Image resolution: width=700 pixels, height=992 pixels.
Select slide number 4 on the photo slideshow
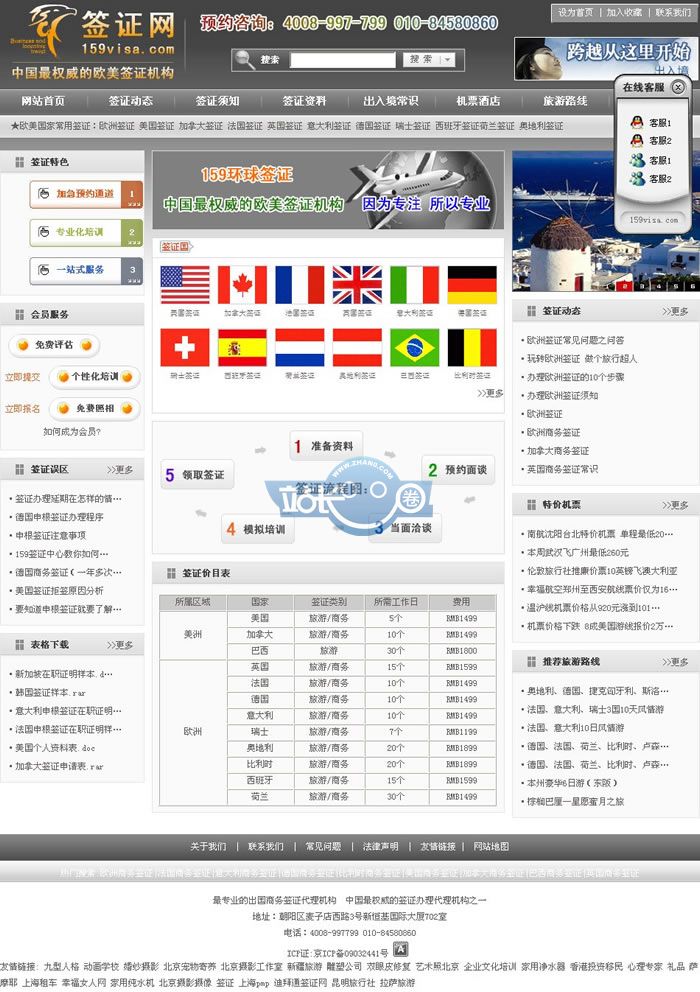[658, 287]
